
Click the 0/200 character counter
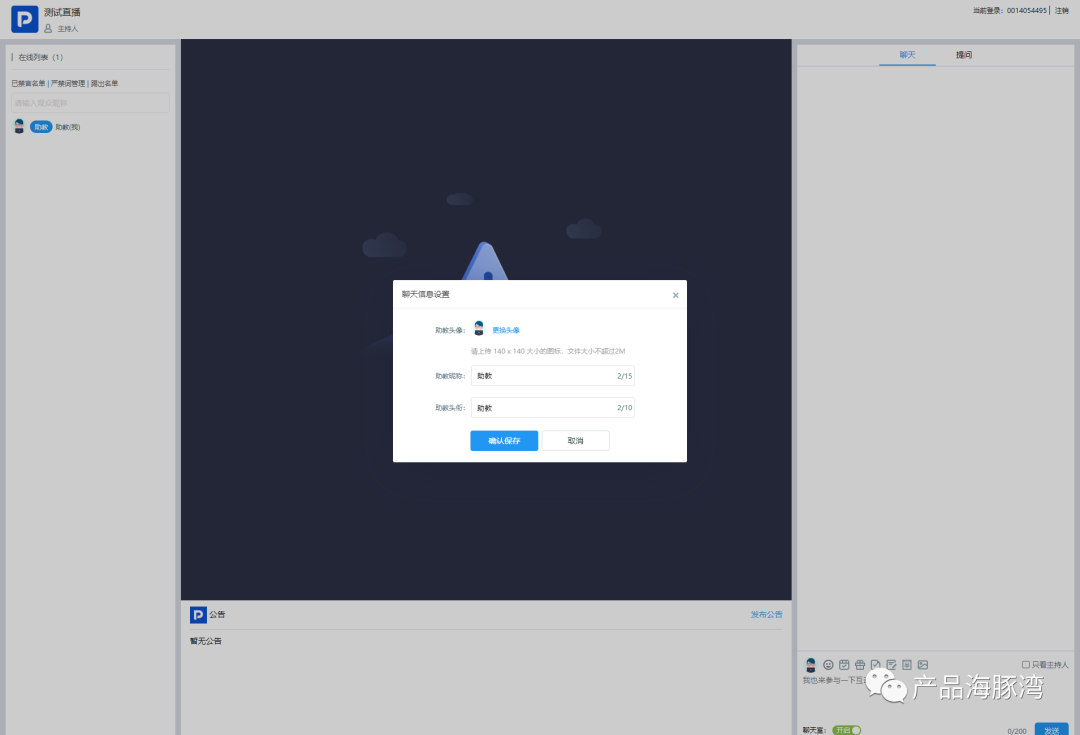pos(1017,731)
